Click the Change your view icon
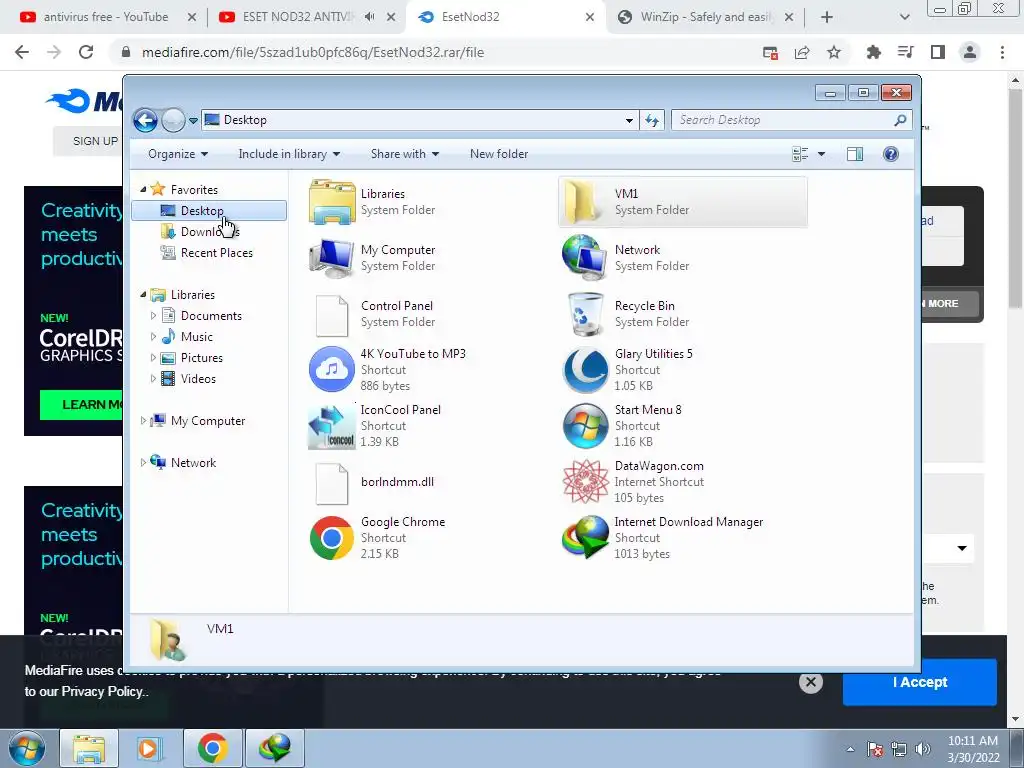This screenshot has width=1024, height=768. [x=800, y=154]
